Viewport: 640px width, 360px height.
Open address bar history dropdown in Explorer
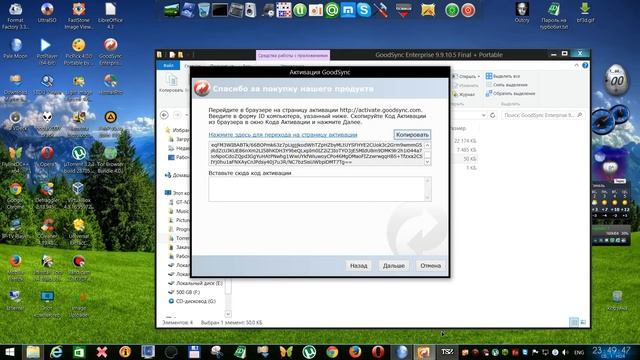click(484, 116)
